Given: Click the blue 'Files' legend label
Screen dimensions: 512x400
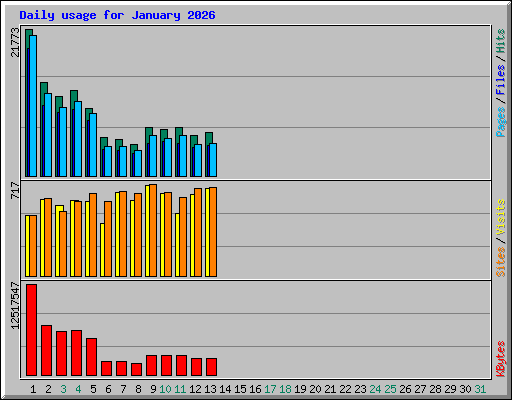Looking at the screenshot, I should (501, 80).
